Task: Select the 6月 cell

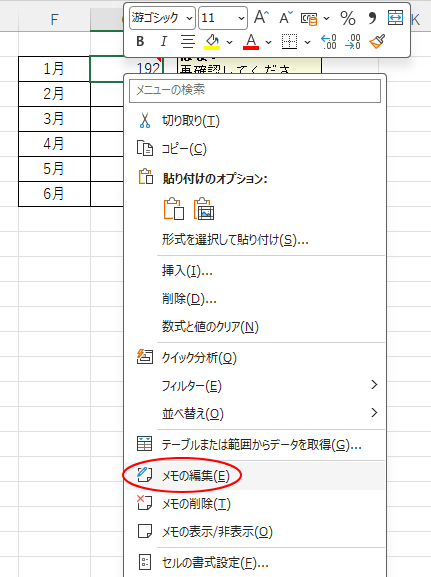Action: [x=54, y=194]
